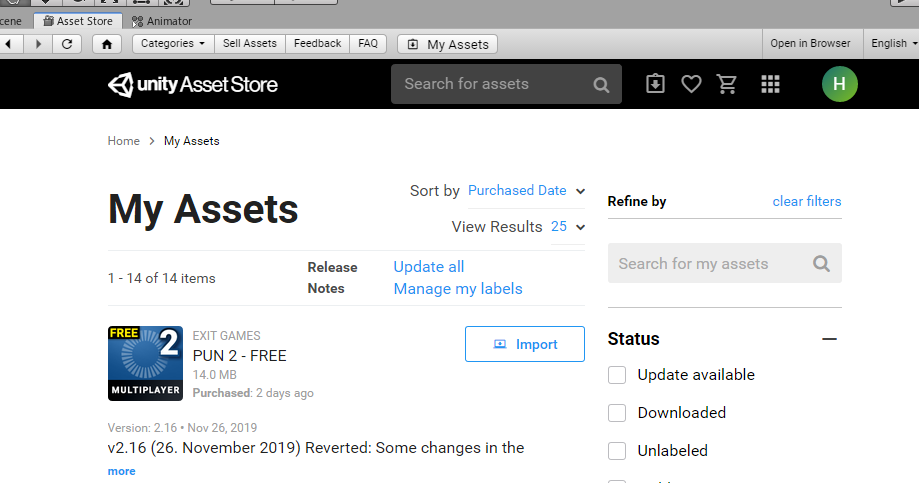Click the 'Version: 2.16 • Nov 26, 2019' text

pyautogui.click(x=182, y=428)
